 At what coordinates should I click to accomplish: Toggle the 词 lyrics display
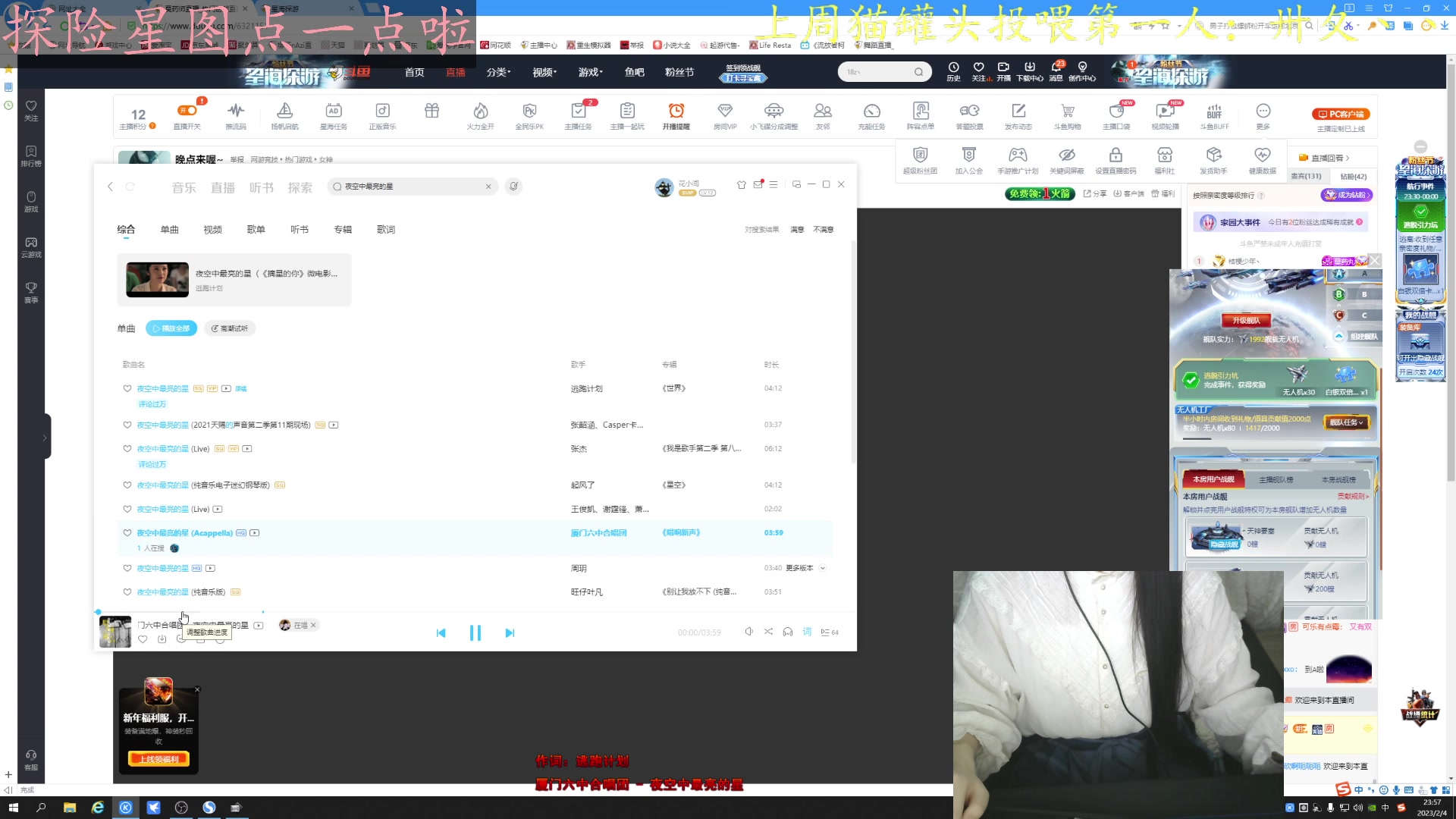(807, 632)
